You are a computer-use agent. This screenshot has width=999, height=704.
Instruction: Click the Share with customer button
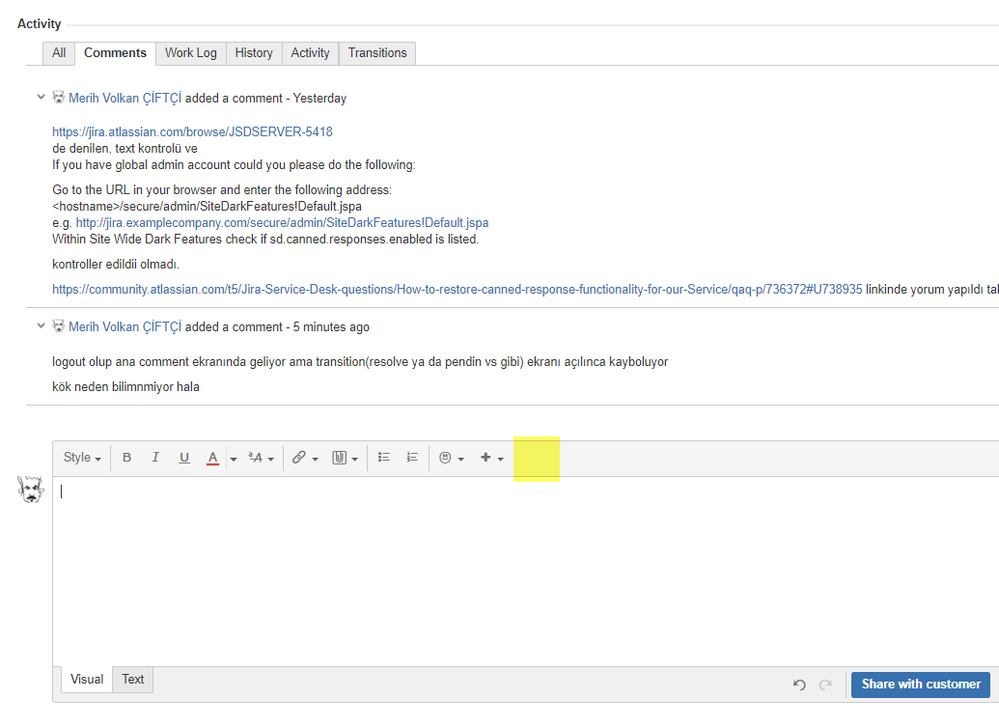click(x=921, y=684)
